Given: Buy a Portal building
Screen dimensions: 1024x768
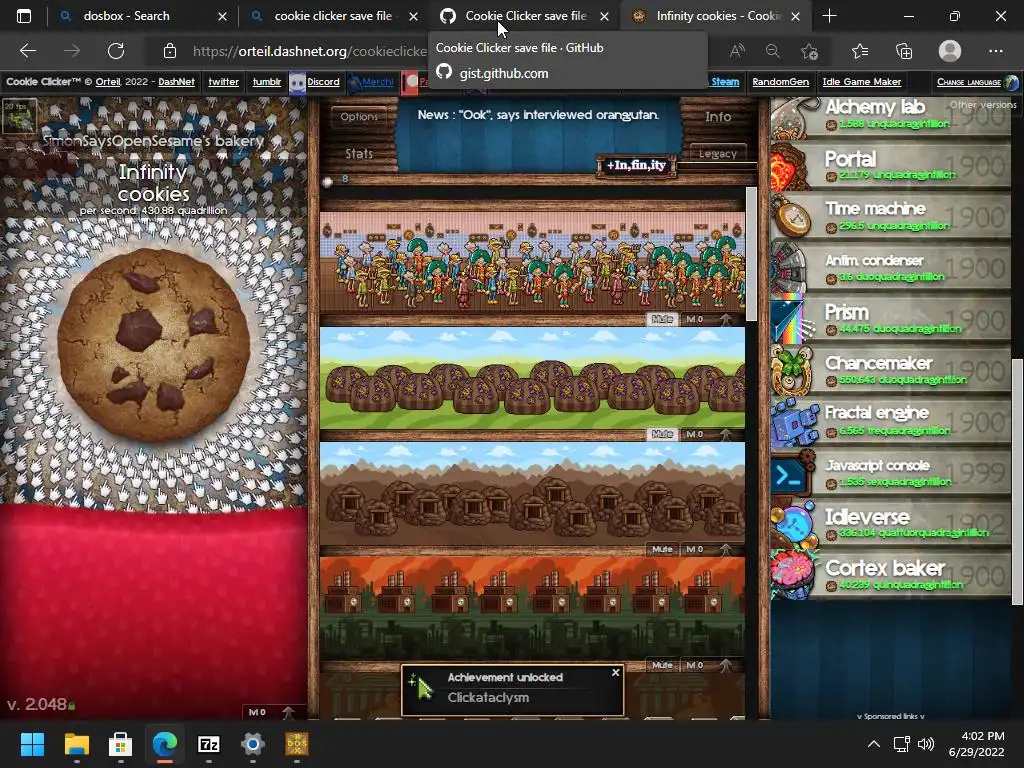Looking at the screenshot, I should click(x=890, y=166).
